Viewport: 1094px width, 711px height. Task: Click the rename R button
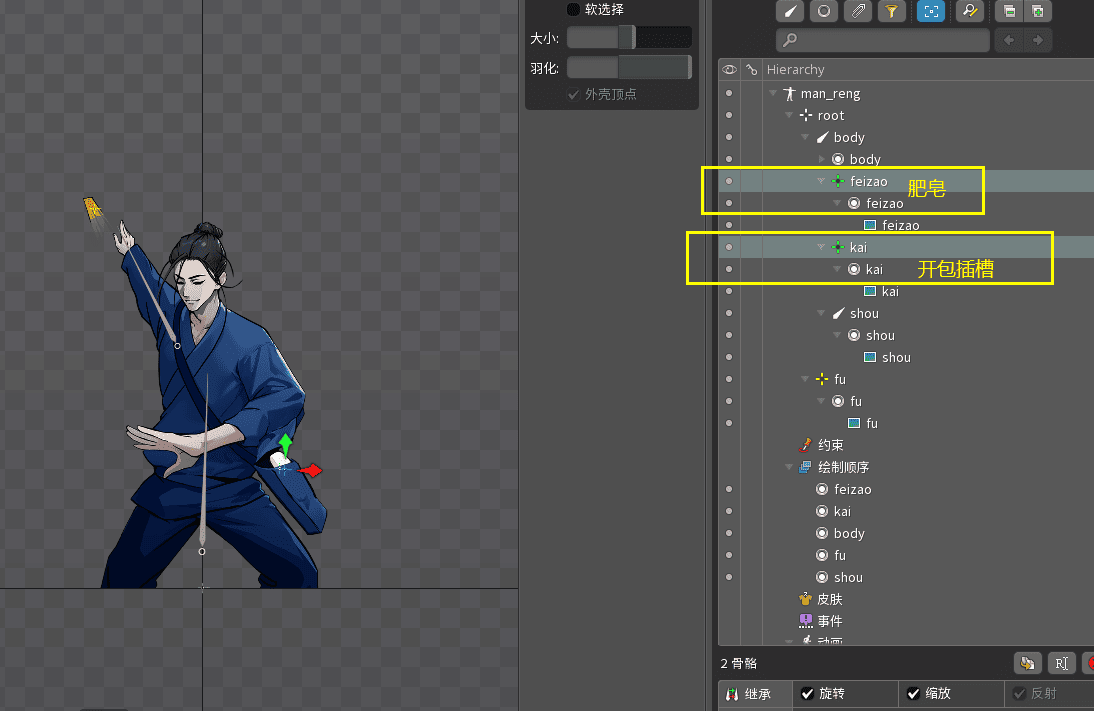1061,663
